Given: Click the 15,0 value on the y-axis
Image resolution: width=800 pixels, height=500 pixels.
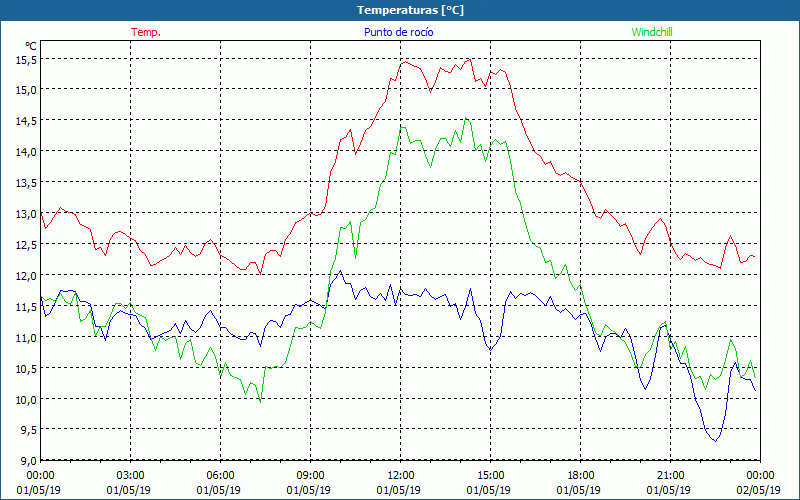Looking at the screenshot, I should click(27, 90).
